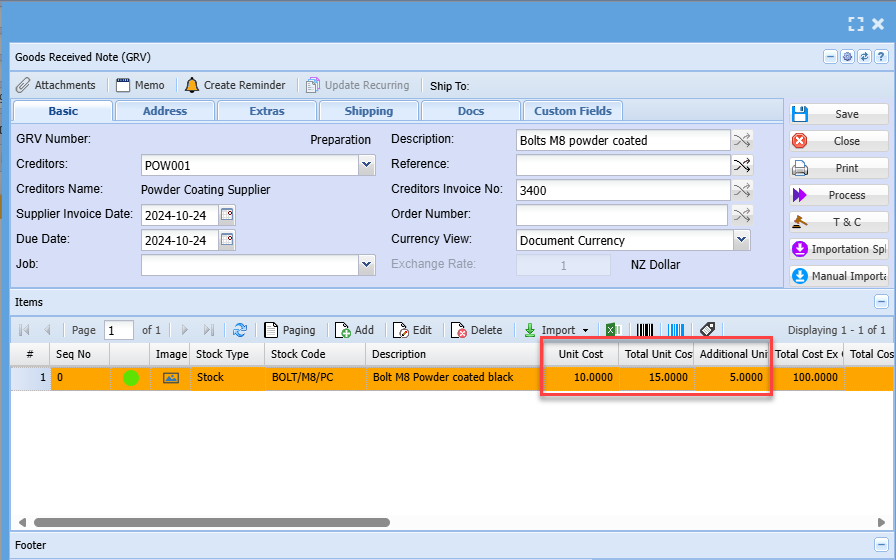896x560 pixels.
Task: Click the horizontal scrollbar in Items grid
Action: 400,521
